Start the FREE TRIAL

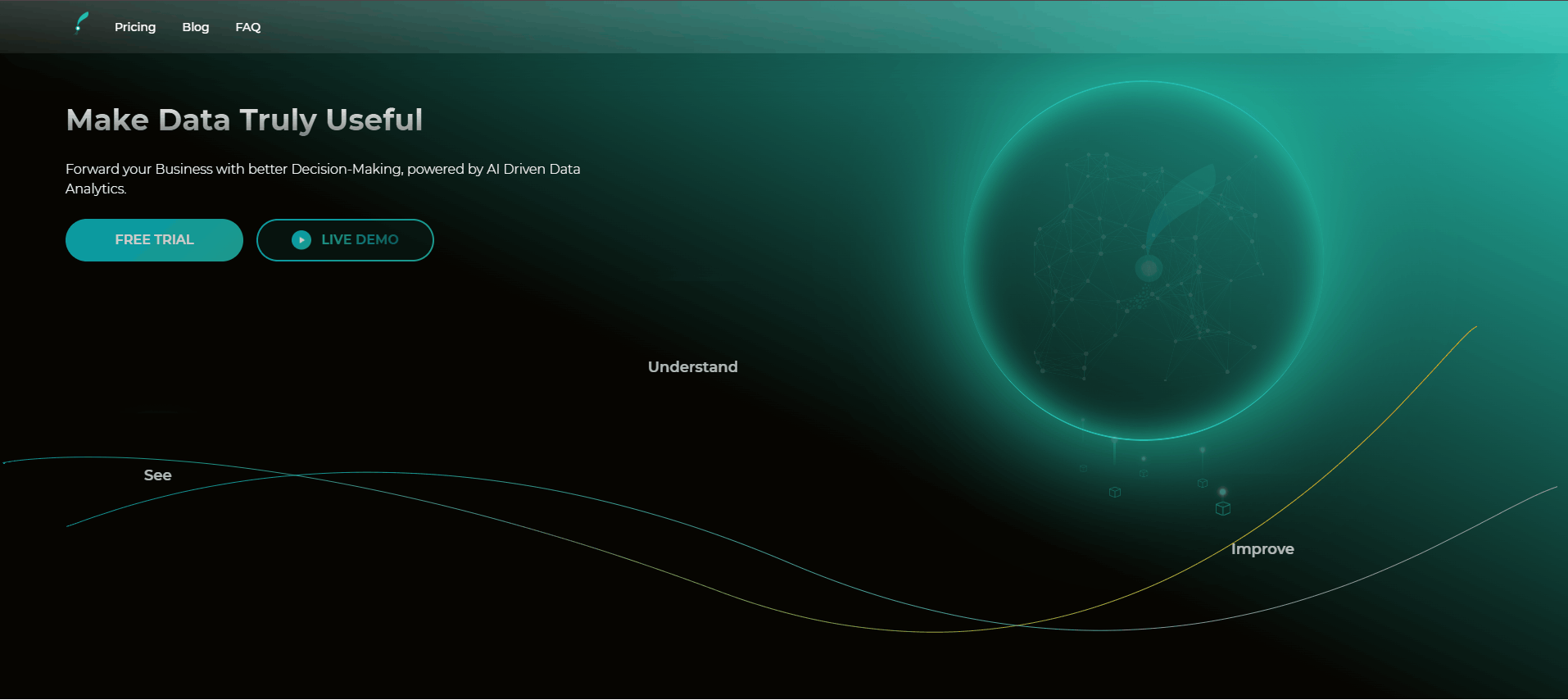coord(154,240)
